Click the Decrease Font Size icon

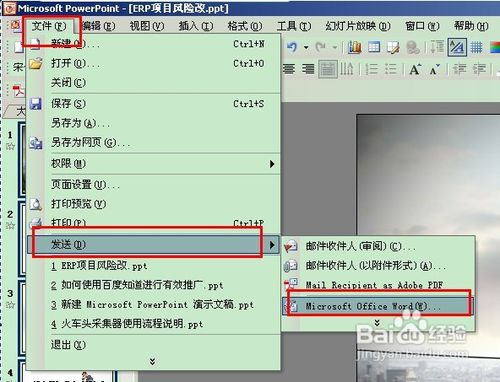point(434,69)
